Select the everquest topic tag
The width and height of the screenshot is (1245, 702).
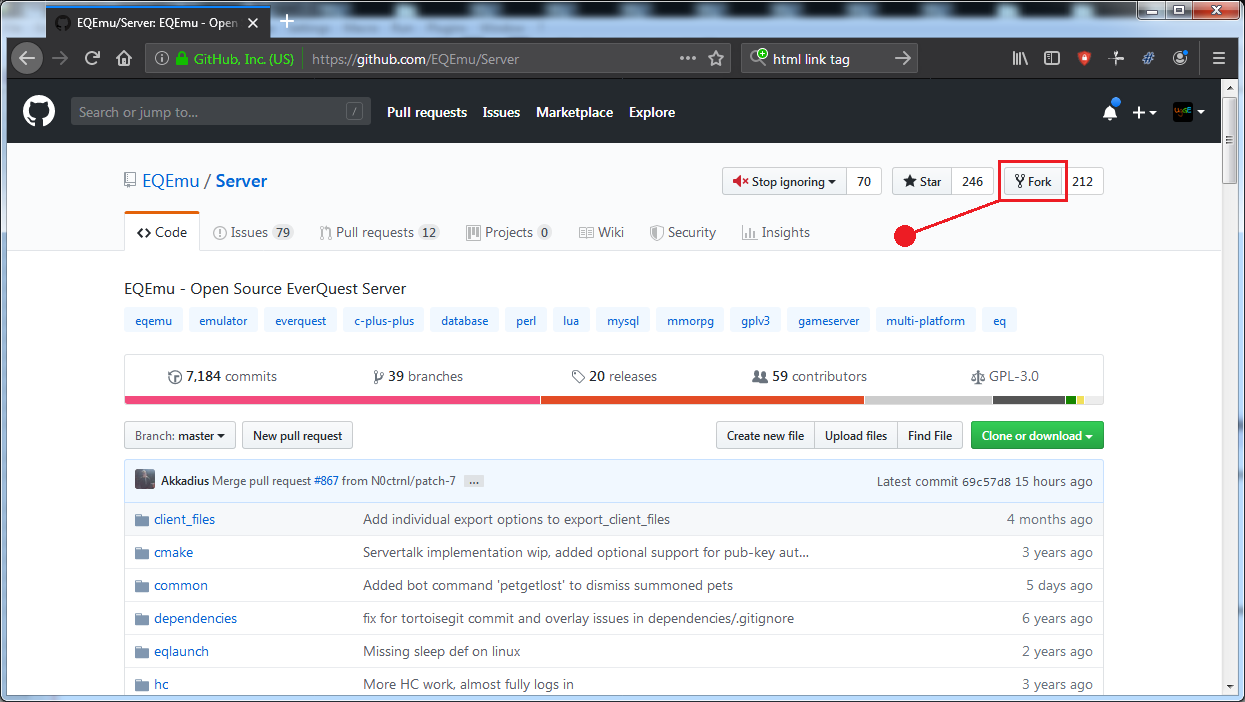pos(301,321)
